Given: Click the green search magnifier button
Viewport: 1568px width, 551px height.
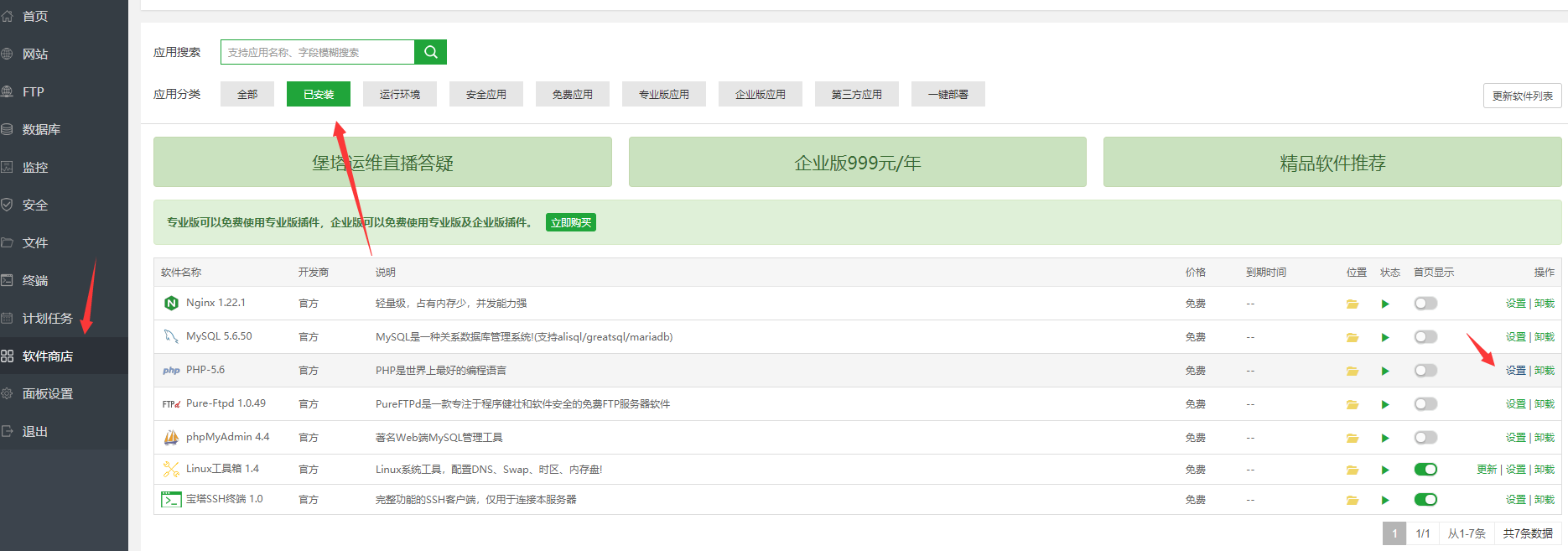Looking at the screenshot, I should tap(430, 52).
